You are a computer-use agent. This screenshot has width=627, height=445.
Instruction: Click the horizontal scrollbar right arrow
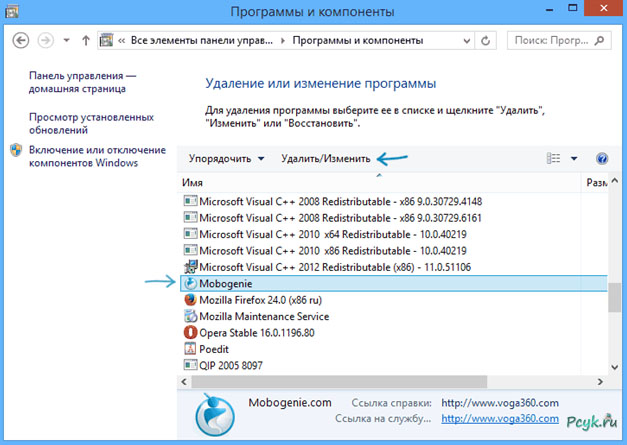pos(600,382)
